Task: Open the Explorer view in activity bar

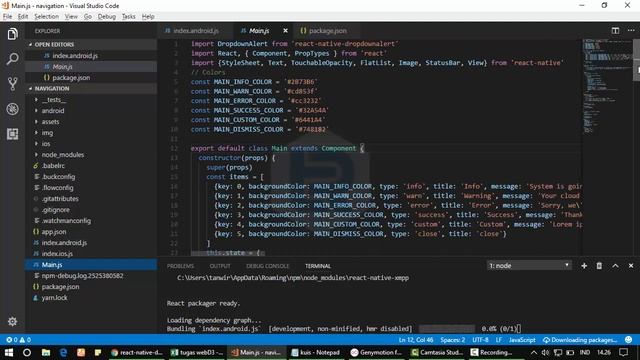Action: coord(12,34)
